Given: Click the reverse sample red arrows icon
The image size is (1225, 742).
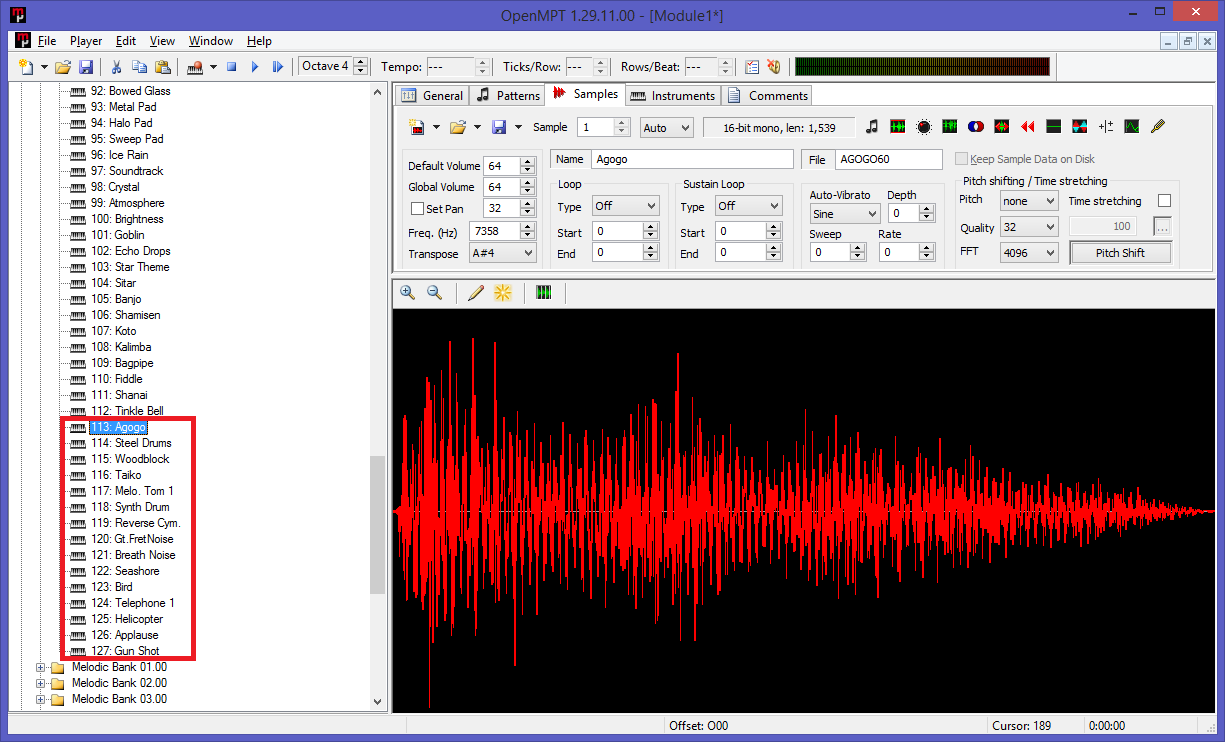Looking at the screenshot, I should tap(1027, 127).
